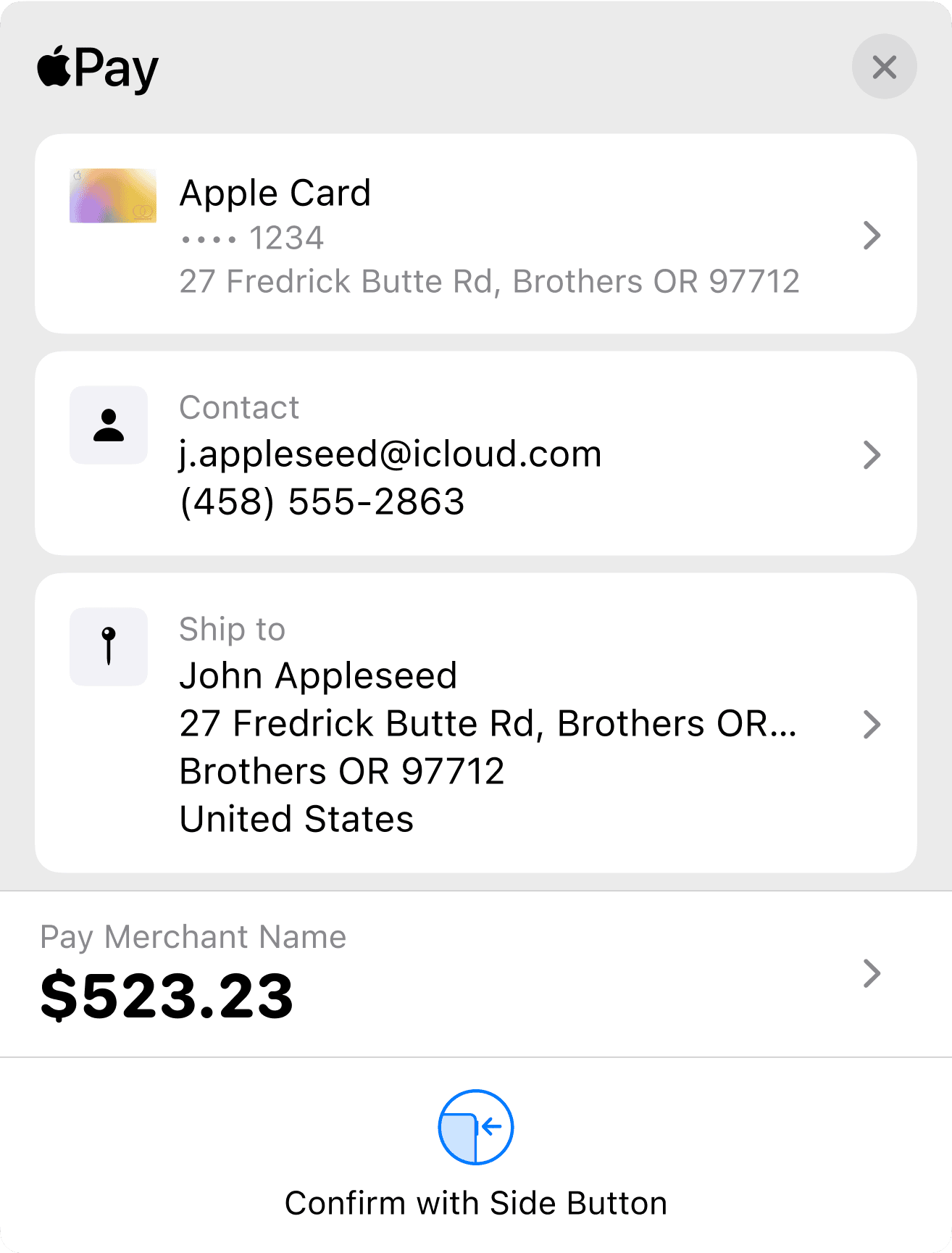
Task: Close the Apple Pay sheet
Action: coord(884,67)
